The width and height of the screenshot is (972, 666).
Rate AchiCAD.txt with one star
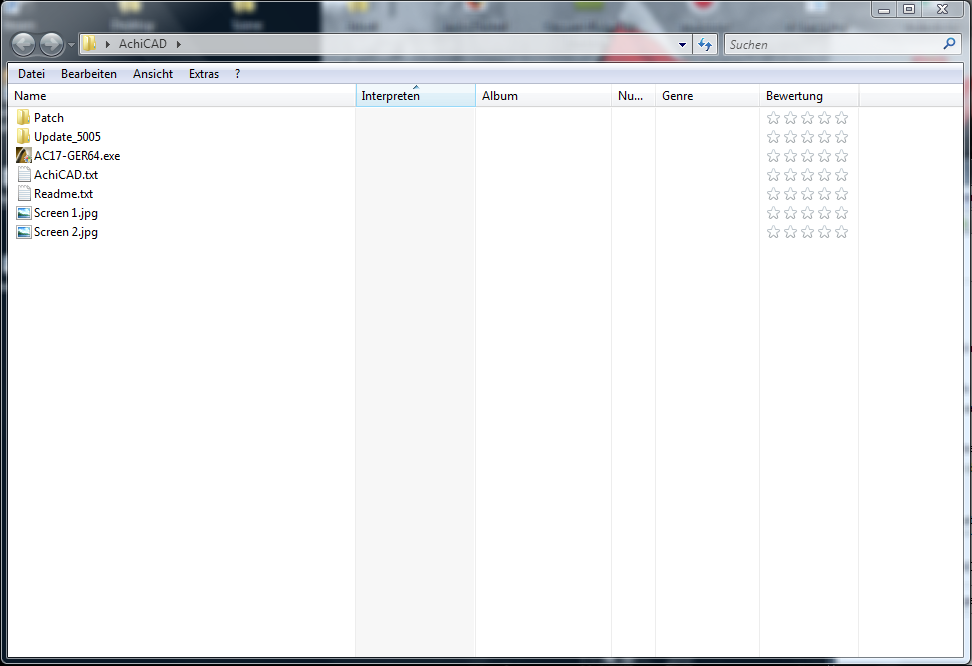[773, 175]
